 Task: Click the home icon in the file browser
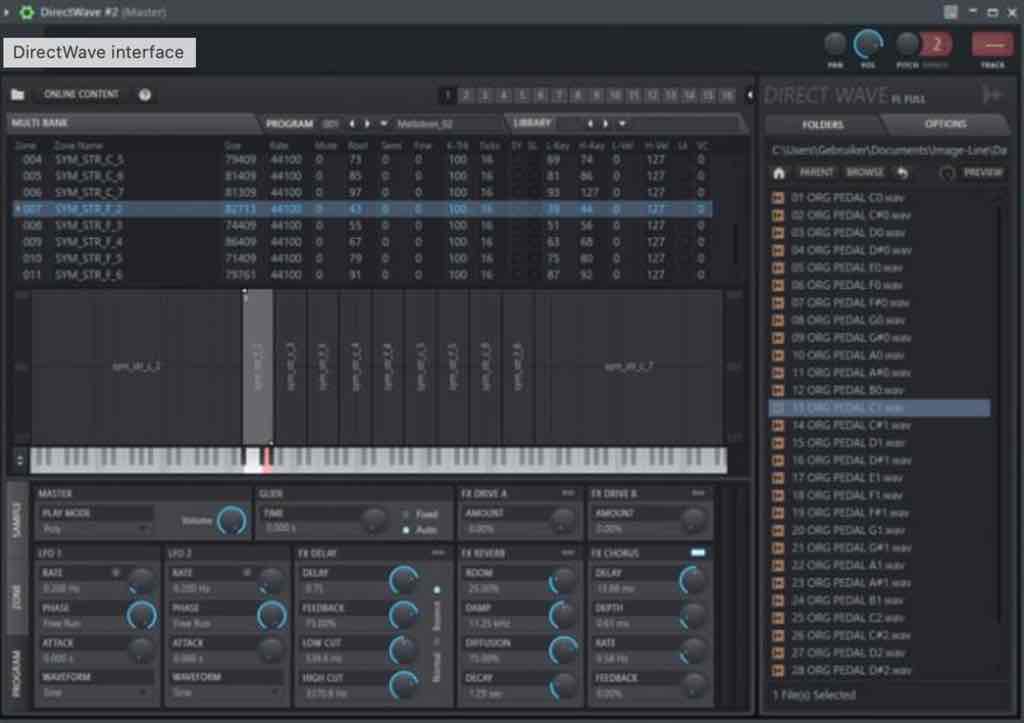[x=778, y=173]
